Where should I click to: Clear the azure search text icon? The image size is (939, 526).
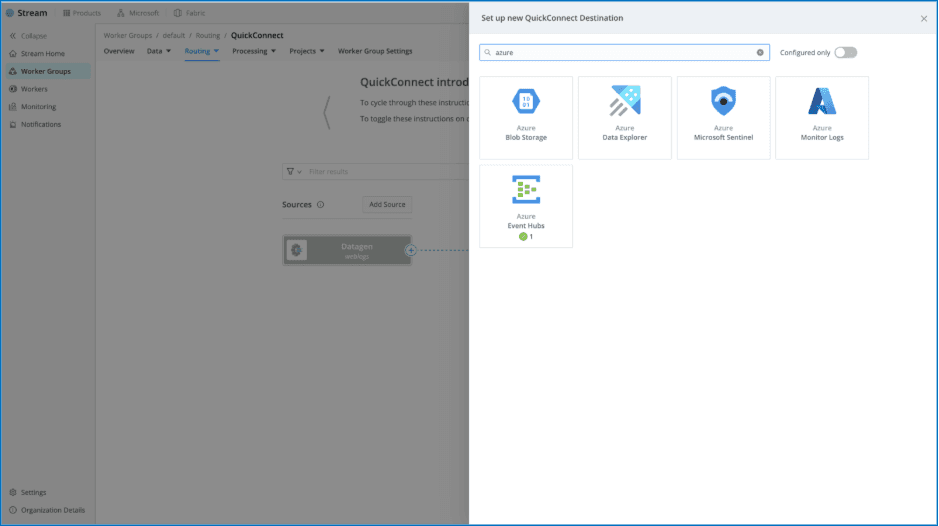pyautogui.click(x=760, y=52)
